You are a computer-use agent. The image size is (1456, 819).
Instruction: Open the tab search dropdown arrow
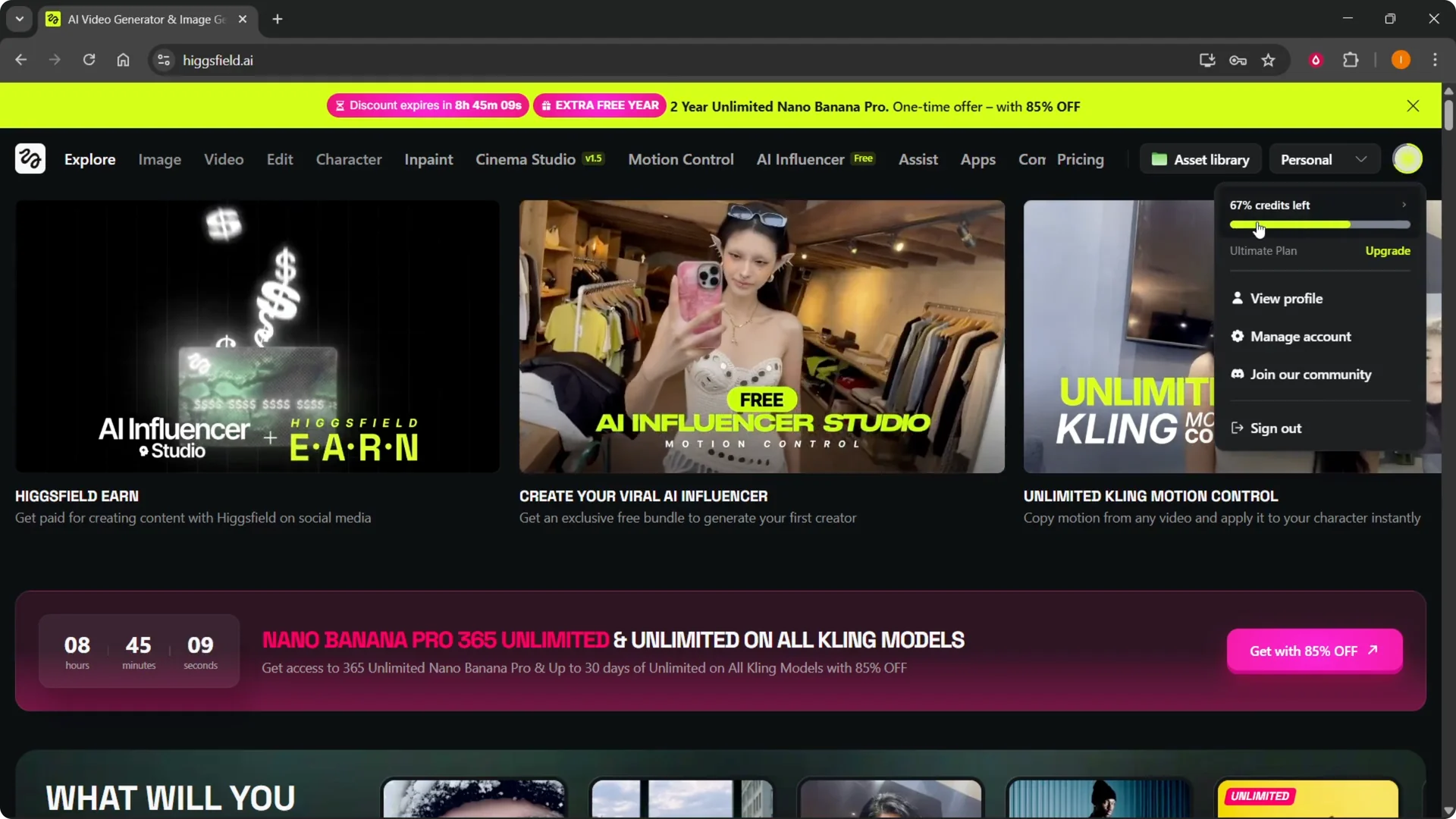coord(20,19)
